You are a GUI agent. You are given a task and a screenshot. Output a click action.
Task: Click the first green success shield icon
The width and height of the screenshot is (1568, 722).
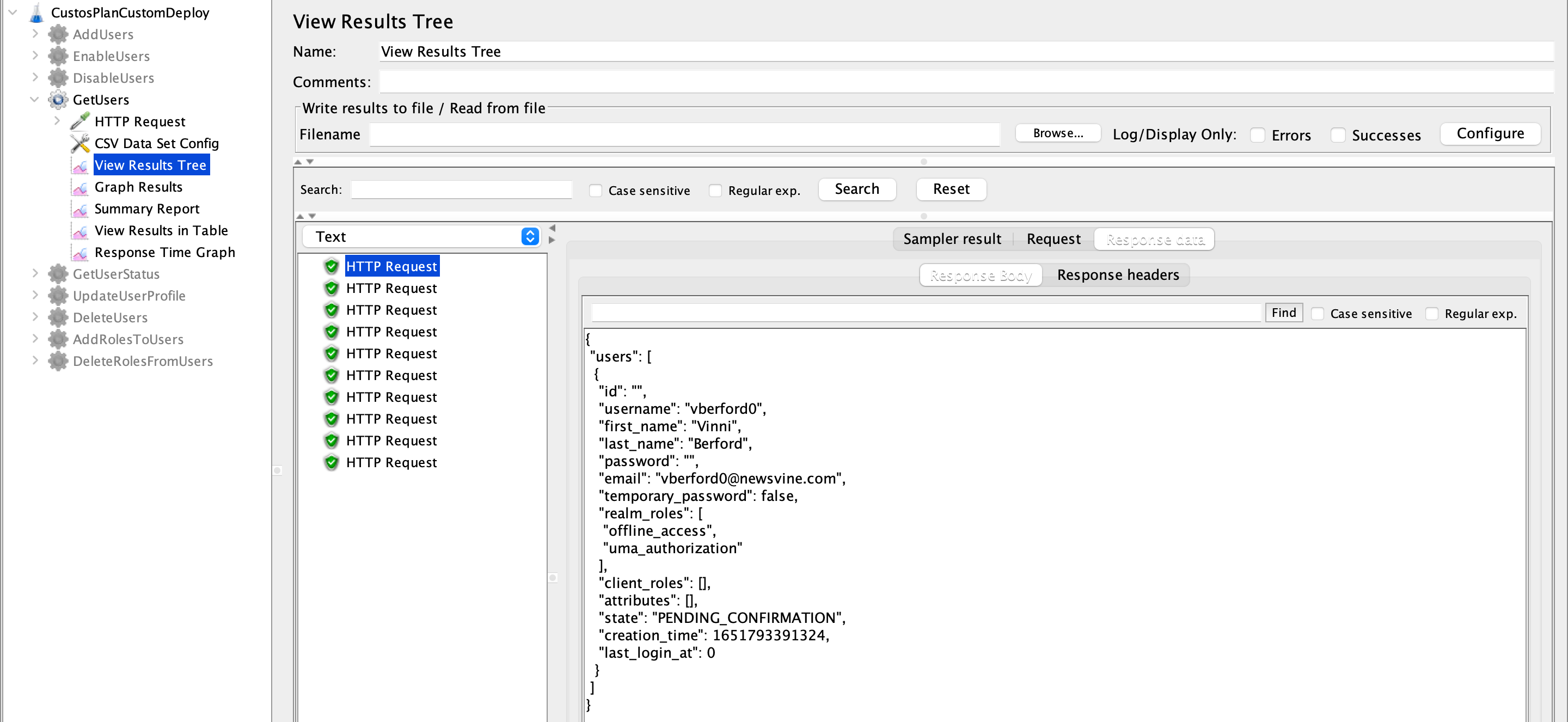tap(331, 266)
